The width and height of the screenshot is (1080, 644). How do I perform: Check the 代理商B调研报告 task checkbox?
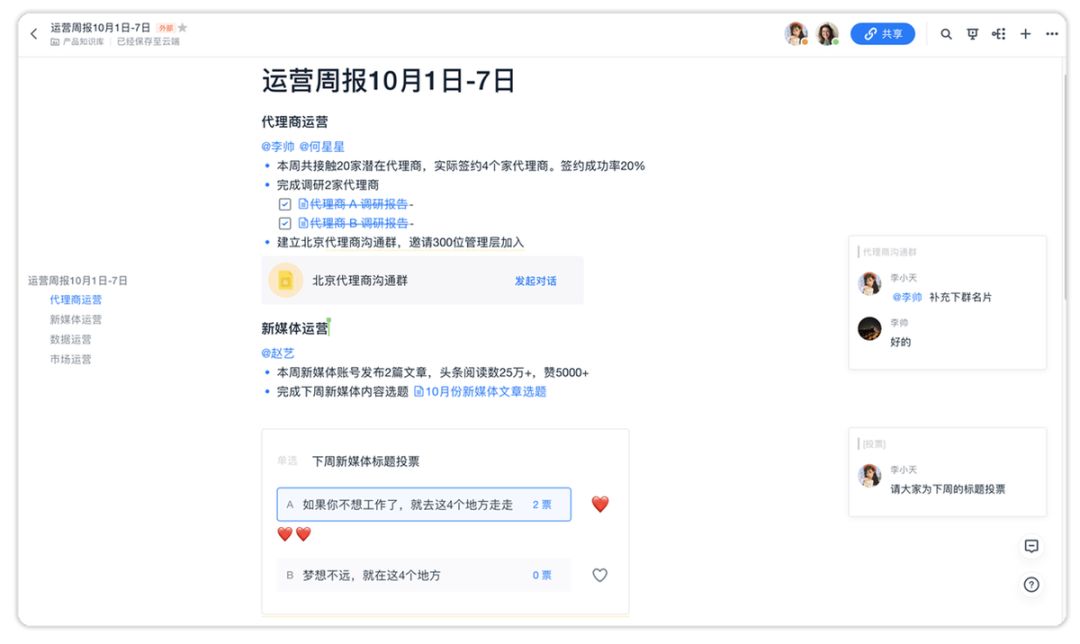tap(285, 222)
